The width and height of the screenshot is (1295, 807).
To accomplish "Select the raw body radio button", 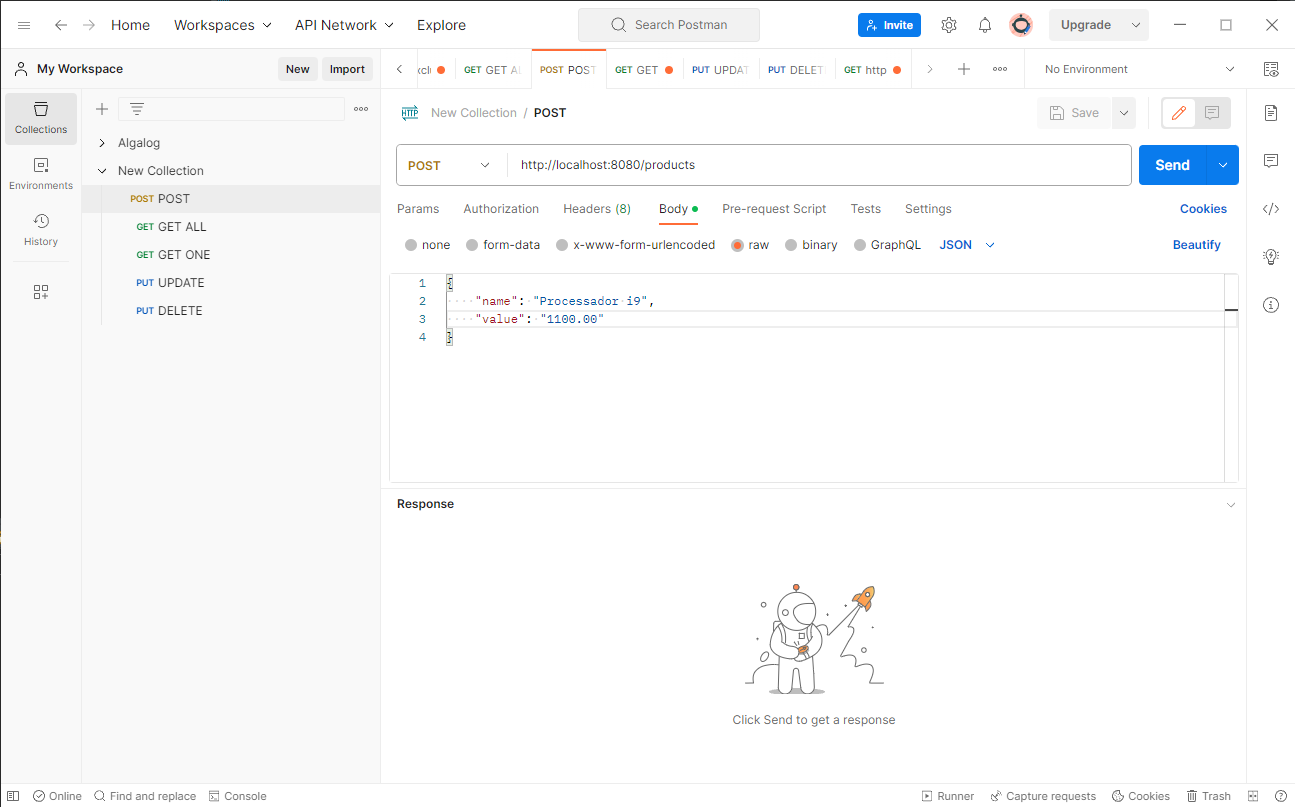I will [737, 244].
